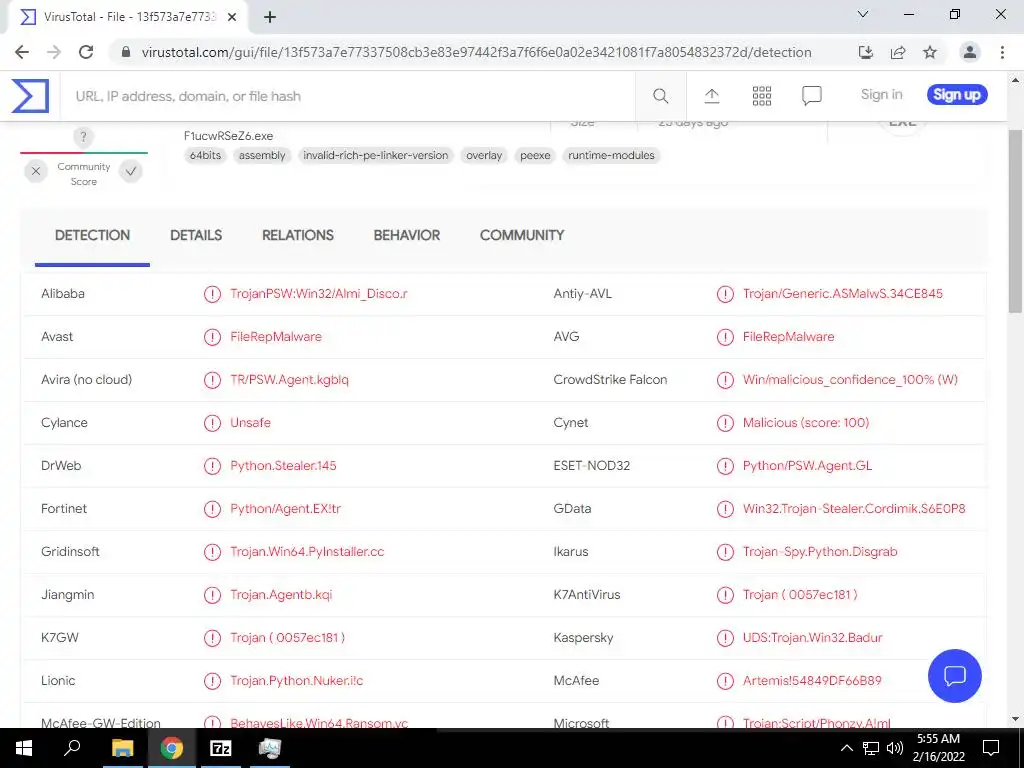Open 7-Zip from the taskbar
This screenshot has width=1024, height=768.
(220, 748)
